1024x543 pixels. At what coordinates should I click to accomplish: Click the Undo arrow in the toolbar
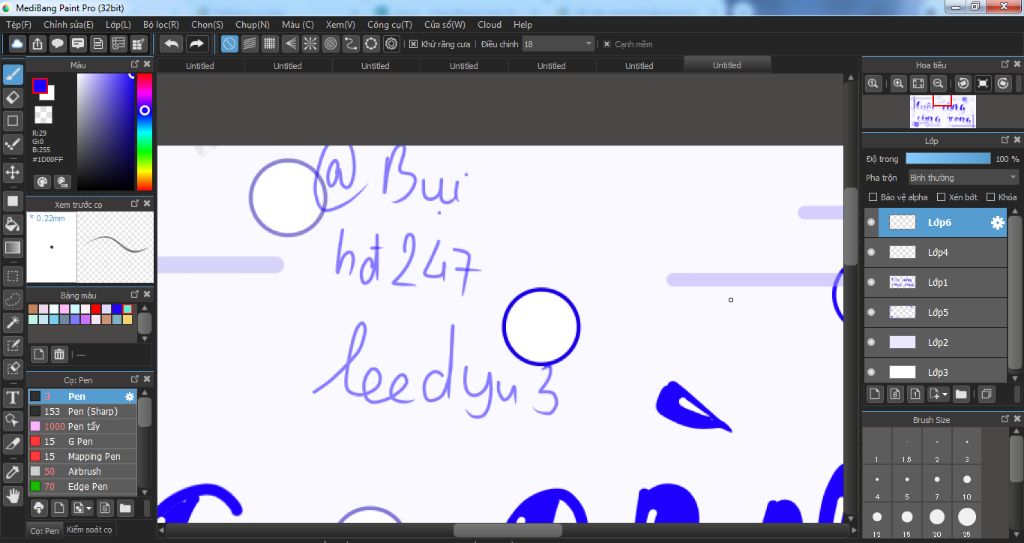click(x=172, y=44)
